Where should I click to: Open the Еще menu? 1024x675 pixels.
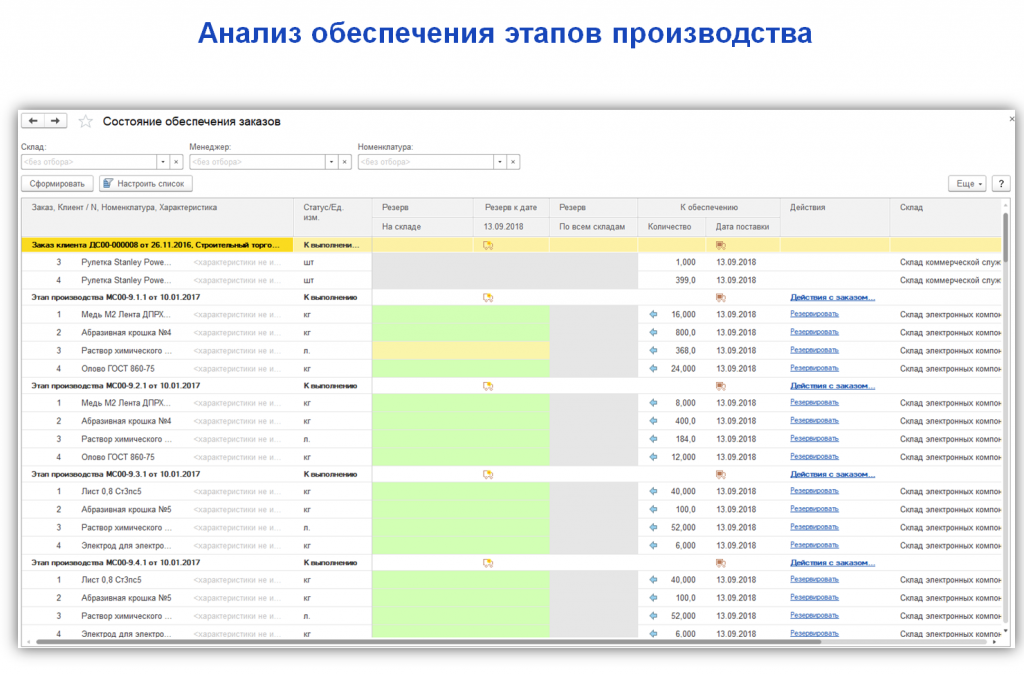(x=967, y=184)
